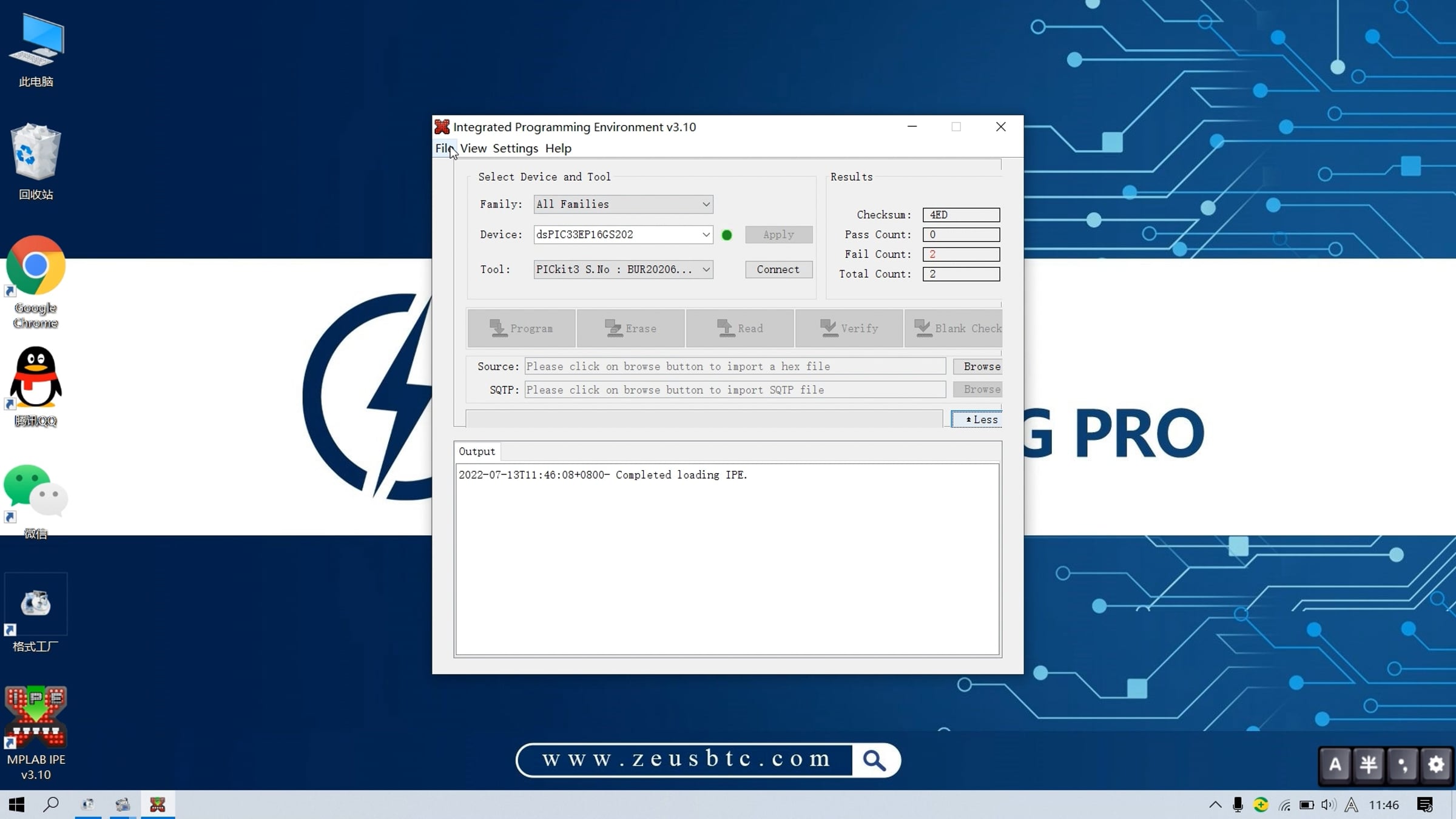Expand the Family dropdown

[706, 204]
